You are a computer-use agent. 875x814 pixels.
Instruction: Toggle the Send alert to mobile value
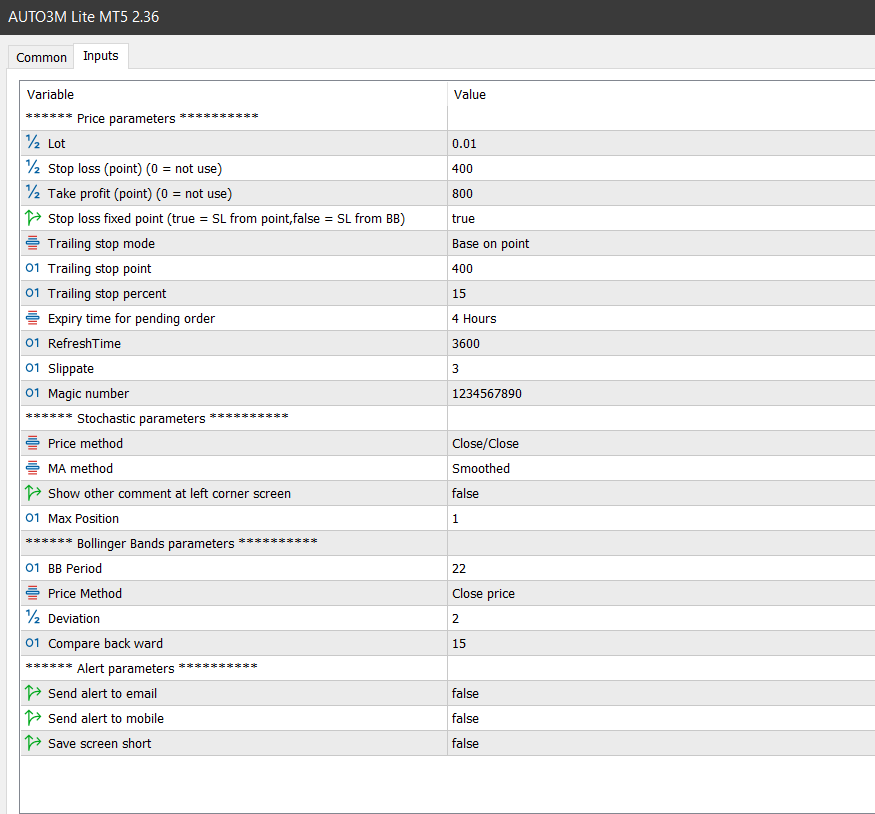point(466,718)
